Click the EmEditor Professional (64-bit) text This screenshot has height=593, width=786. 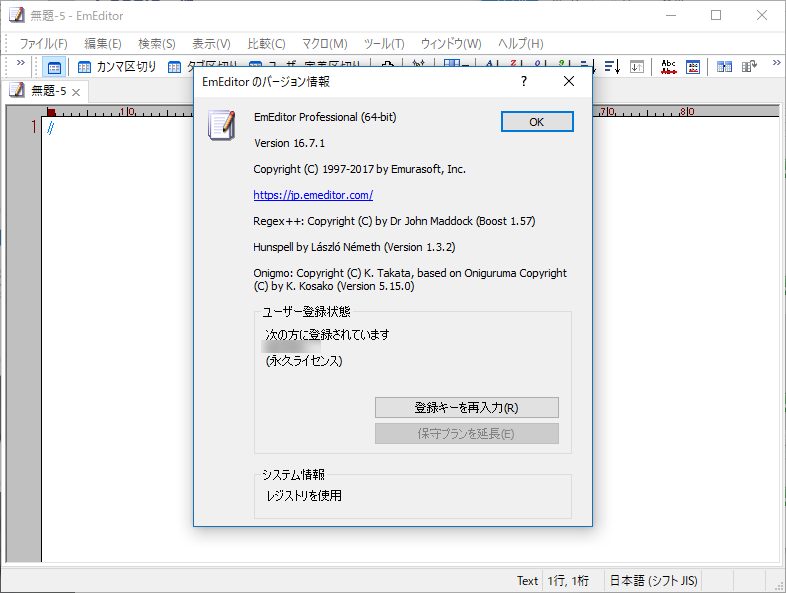[x=325, y=117]
